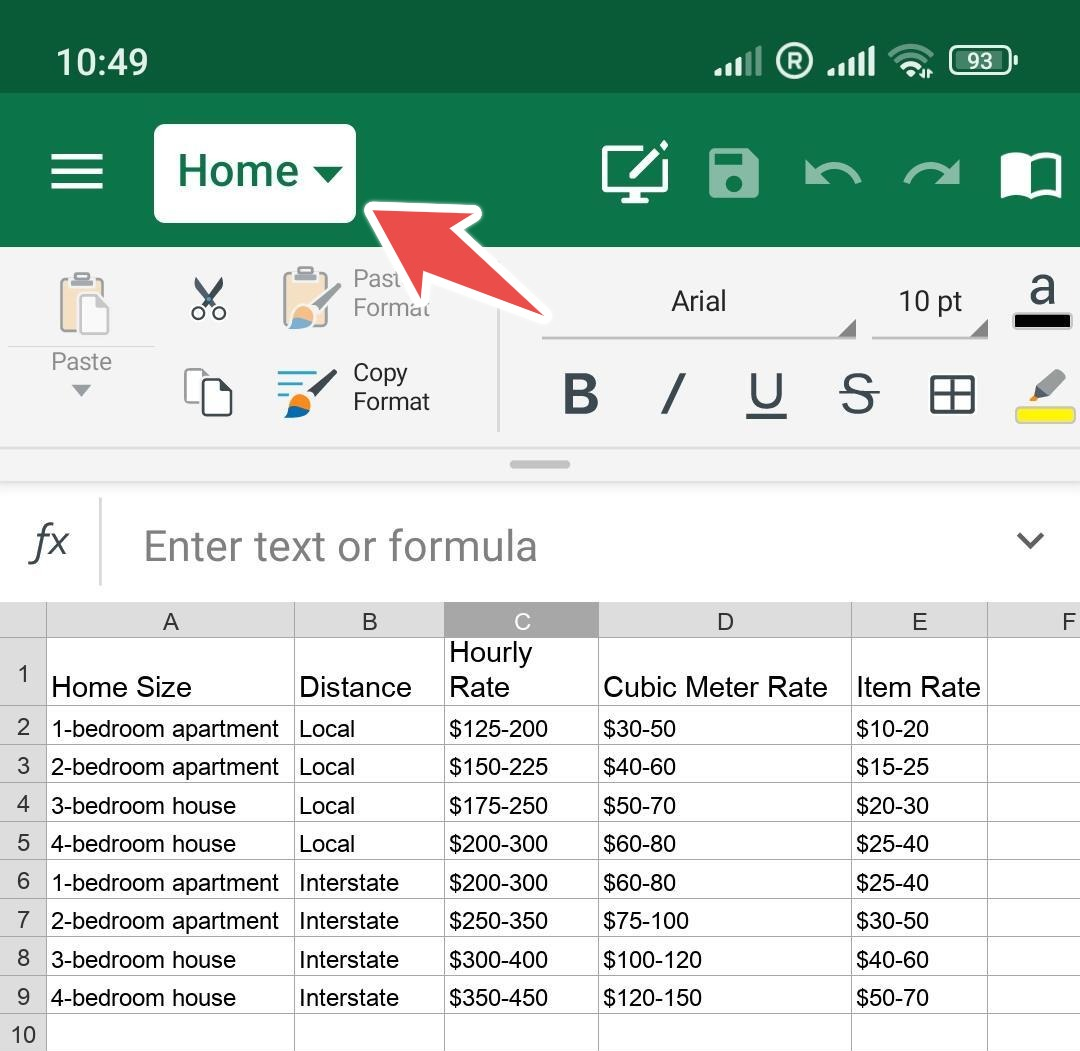Toggle bold formatting

[580, 394]
